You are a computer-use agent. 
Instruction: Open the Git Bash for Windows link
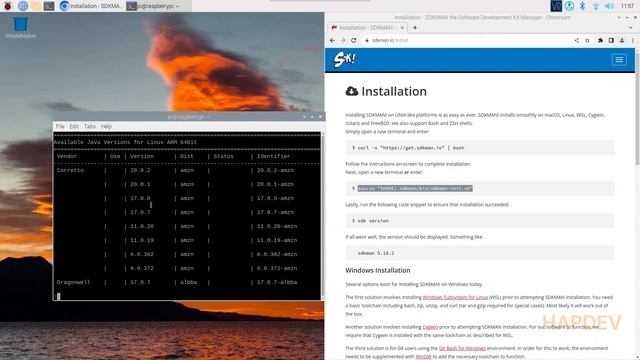(x=462, y=348)
